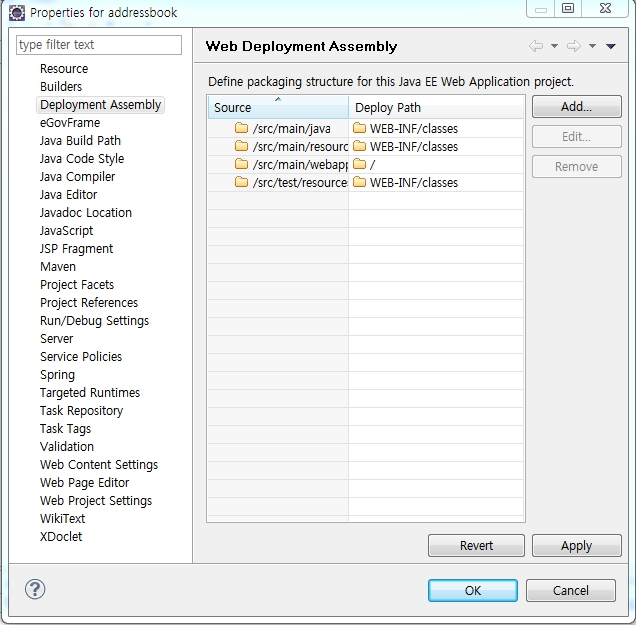Open the view menu triangle dropdown
The width and height of the screenshot is (636, 625).
pyautogui.click(x=610, y=46)
